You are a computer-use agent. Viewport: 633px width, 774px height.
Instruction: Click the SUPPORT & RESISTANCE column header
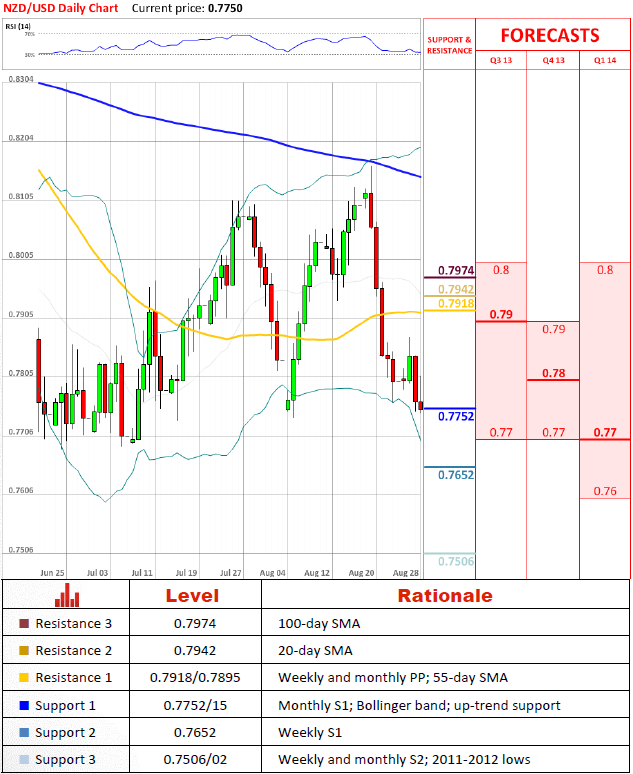coord(449,45)
